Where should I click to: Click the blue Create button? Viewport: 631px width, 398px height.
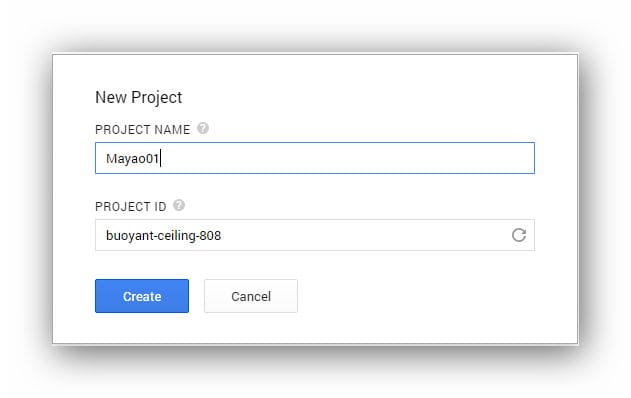(142, 296)
